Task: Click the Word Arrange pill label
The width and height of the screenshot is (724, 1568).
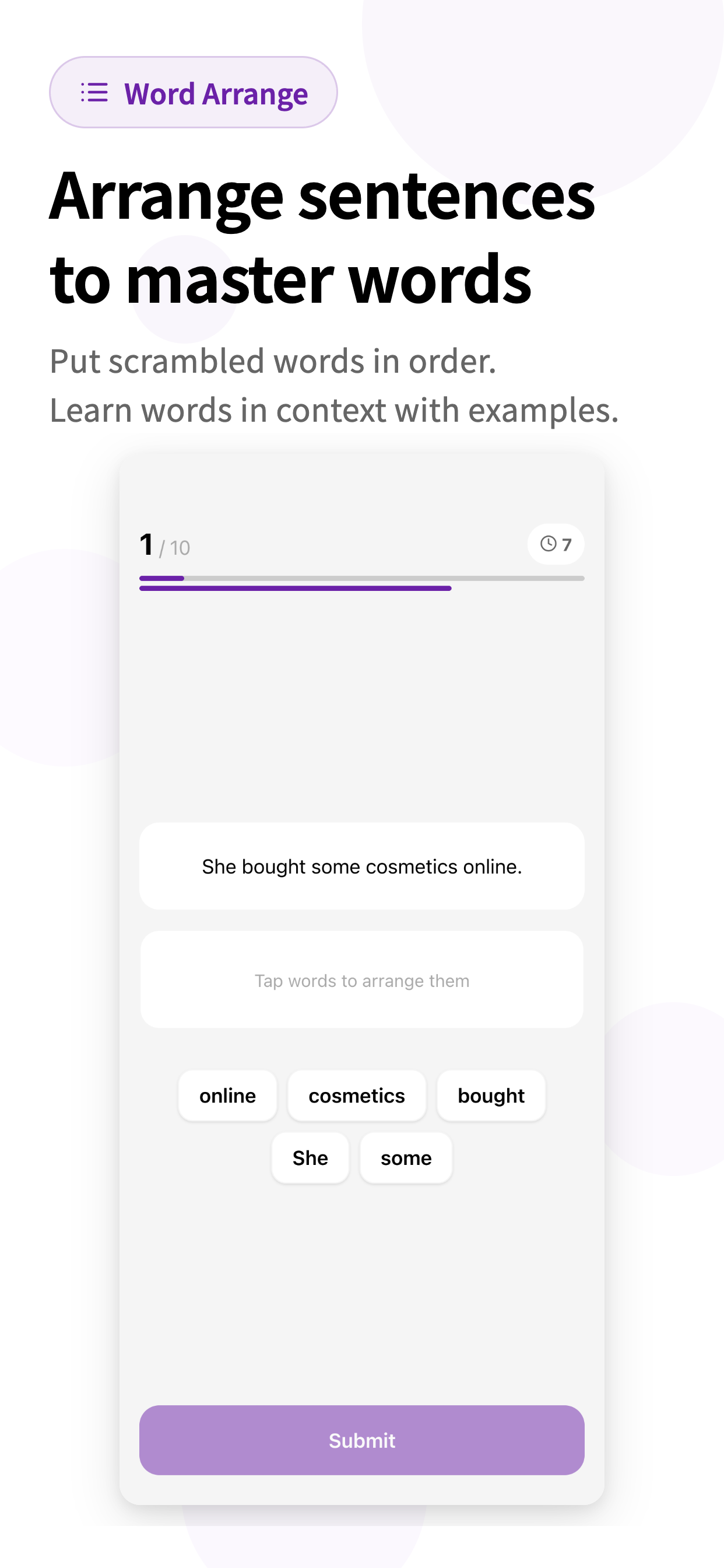Action: pyautogui.click(x=194, y=93)
